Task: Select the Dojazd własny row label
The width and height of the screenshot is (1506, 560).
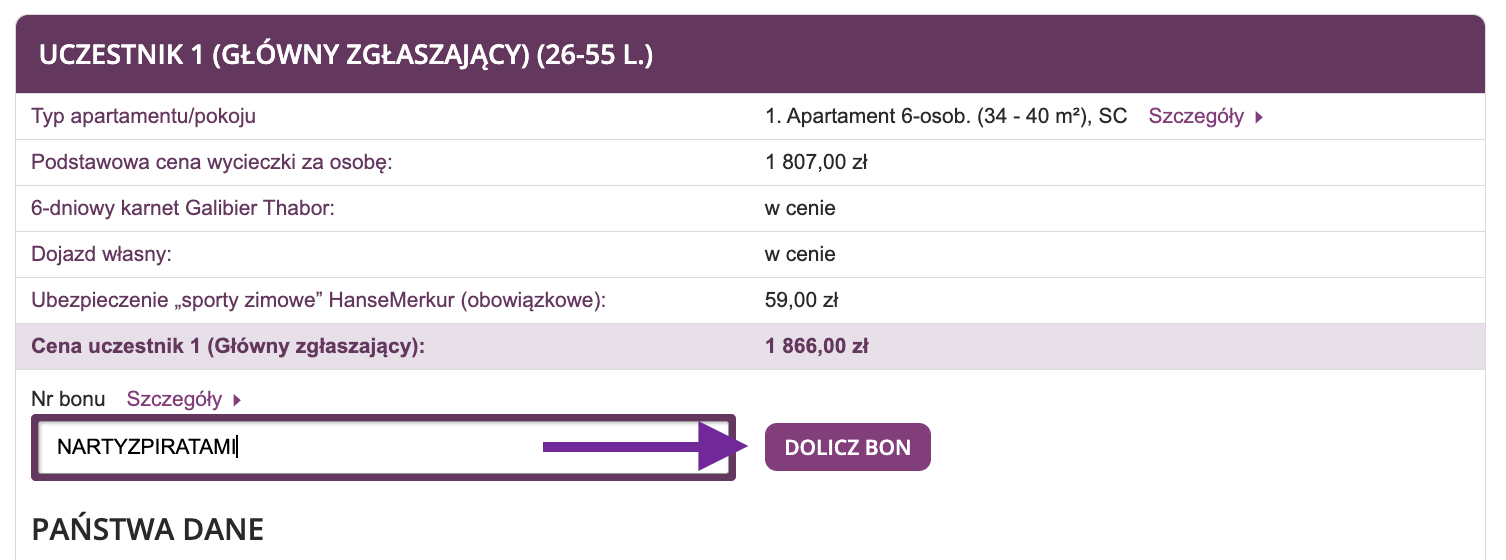Action: 102,254
